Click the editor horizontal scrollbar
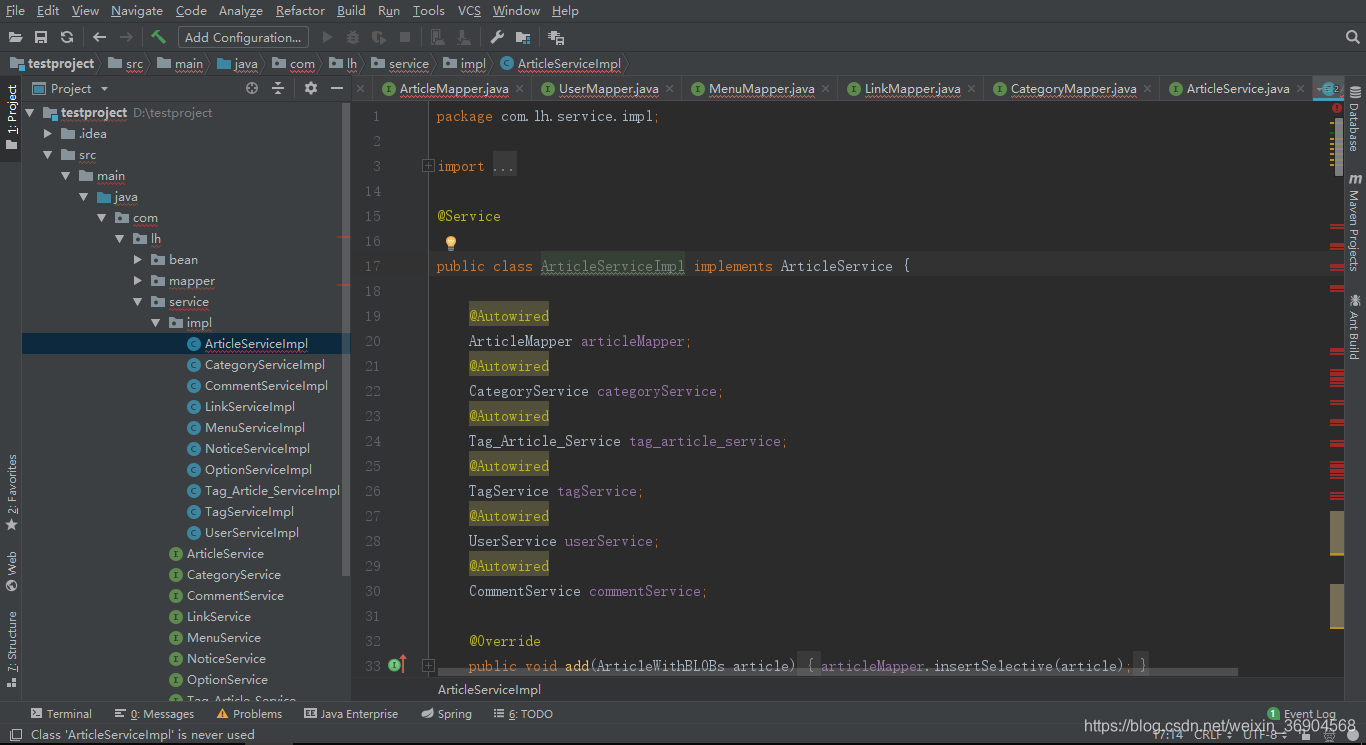The image size is (1366, 745). click(837, 672)
